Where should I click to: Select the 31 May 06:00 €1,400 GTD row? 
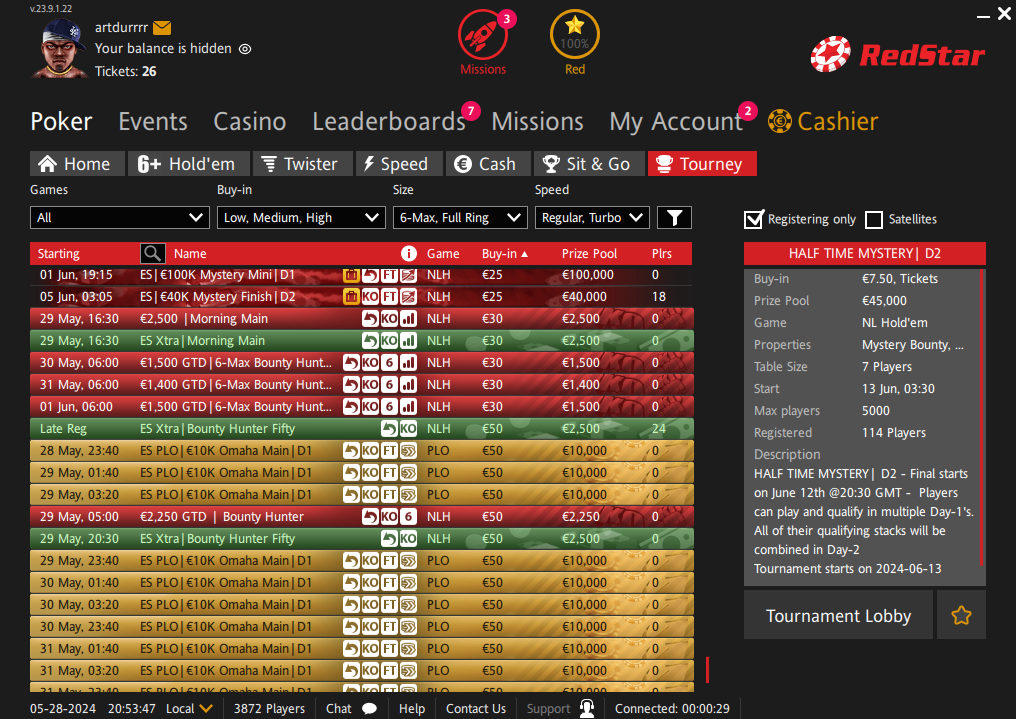point(362,385)
